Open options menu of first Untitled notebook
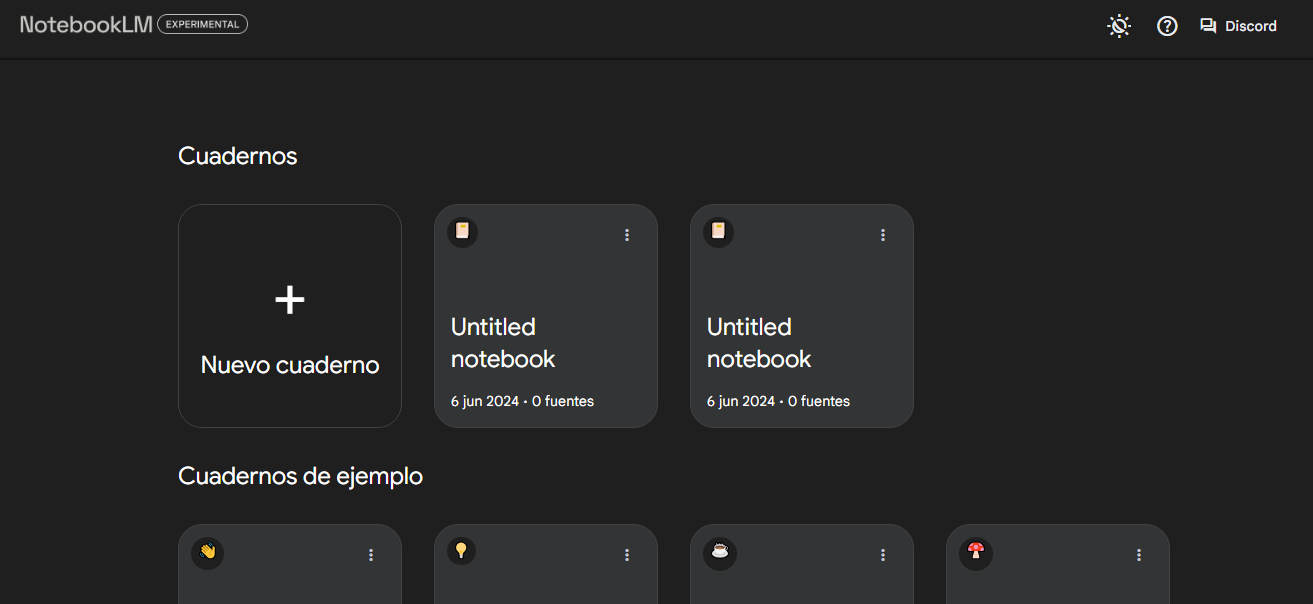 (x=627, y=235)
